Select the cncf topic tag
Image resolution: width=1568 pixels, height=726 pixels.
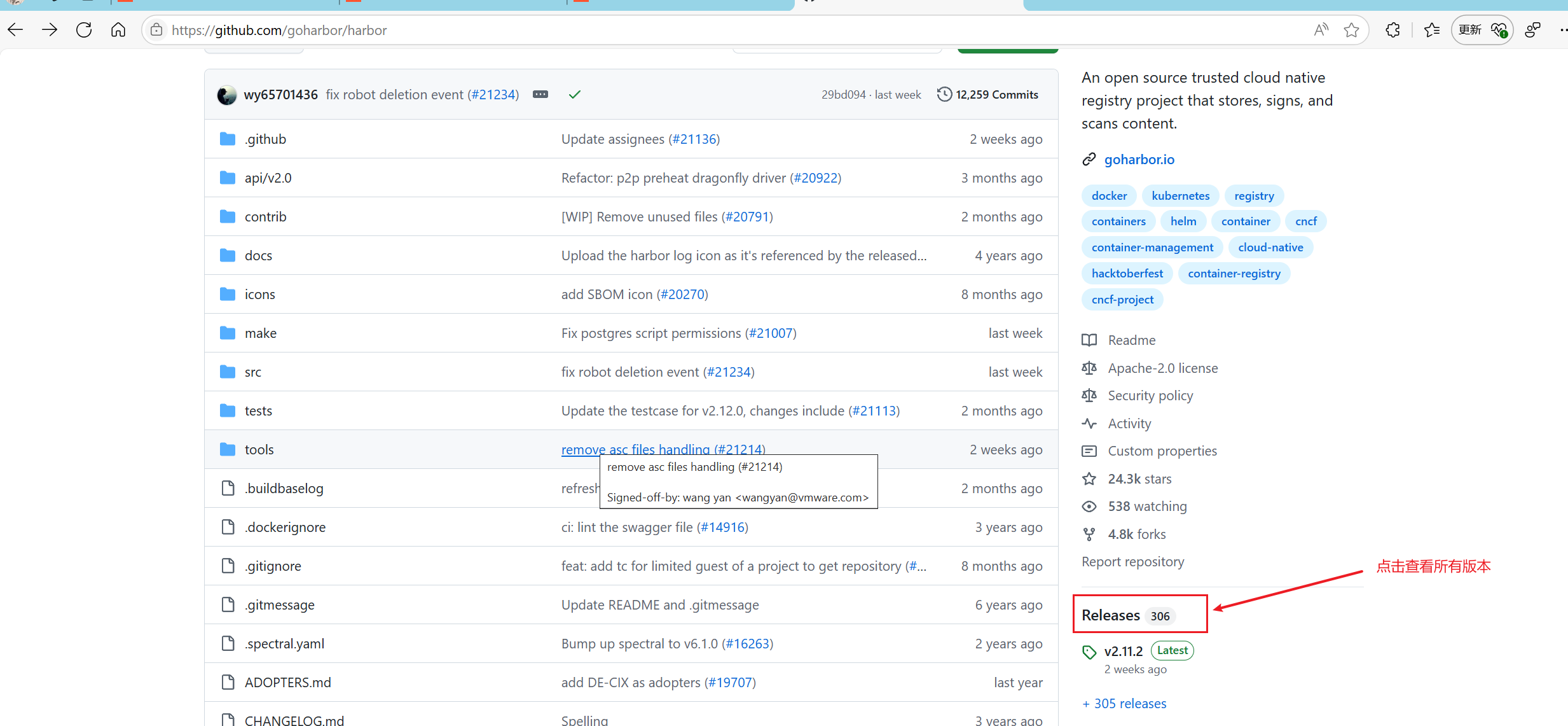click(1306, 221)
